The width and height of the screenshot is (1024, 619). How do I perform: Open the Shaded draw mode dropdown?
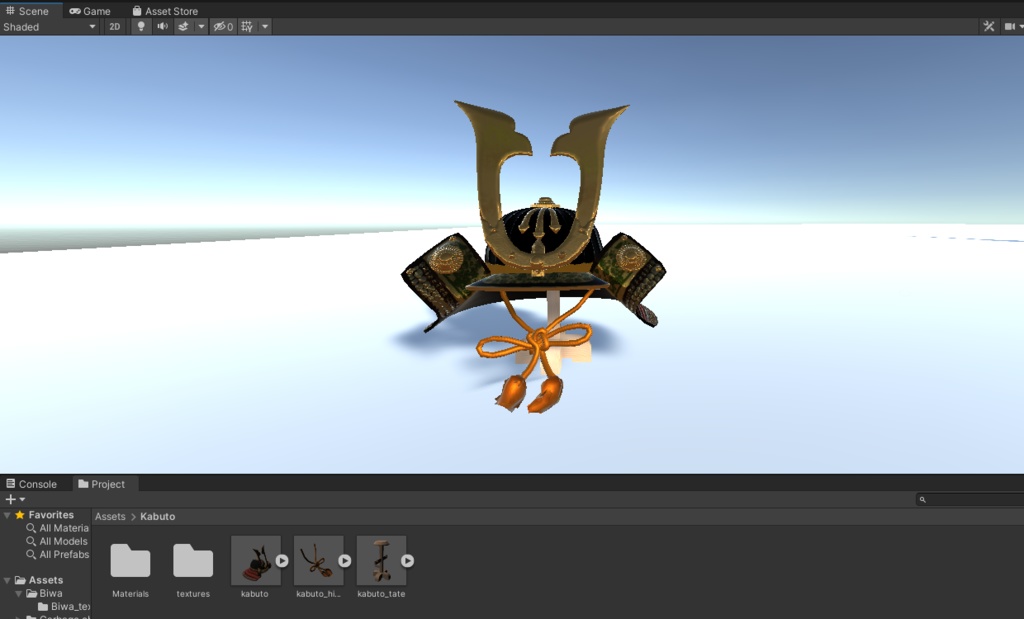click(x=50, y=27)
